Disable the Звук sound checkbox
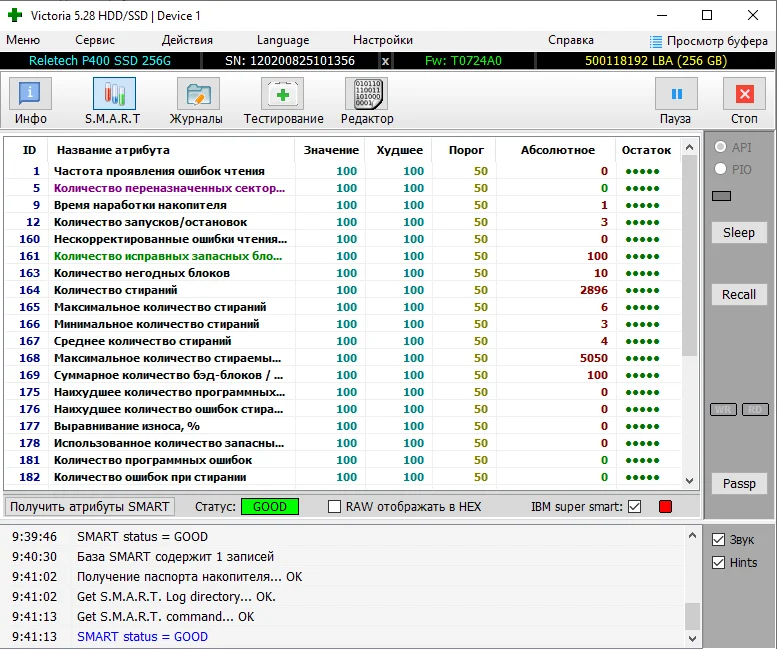 coord(718,540)
